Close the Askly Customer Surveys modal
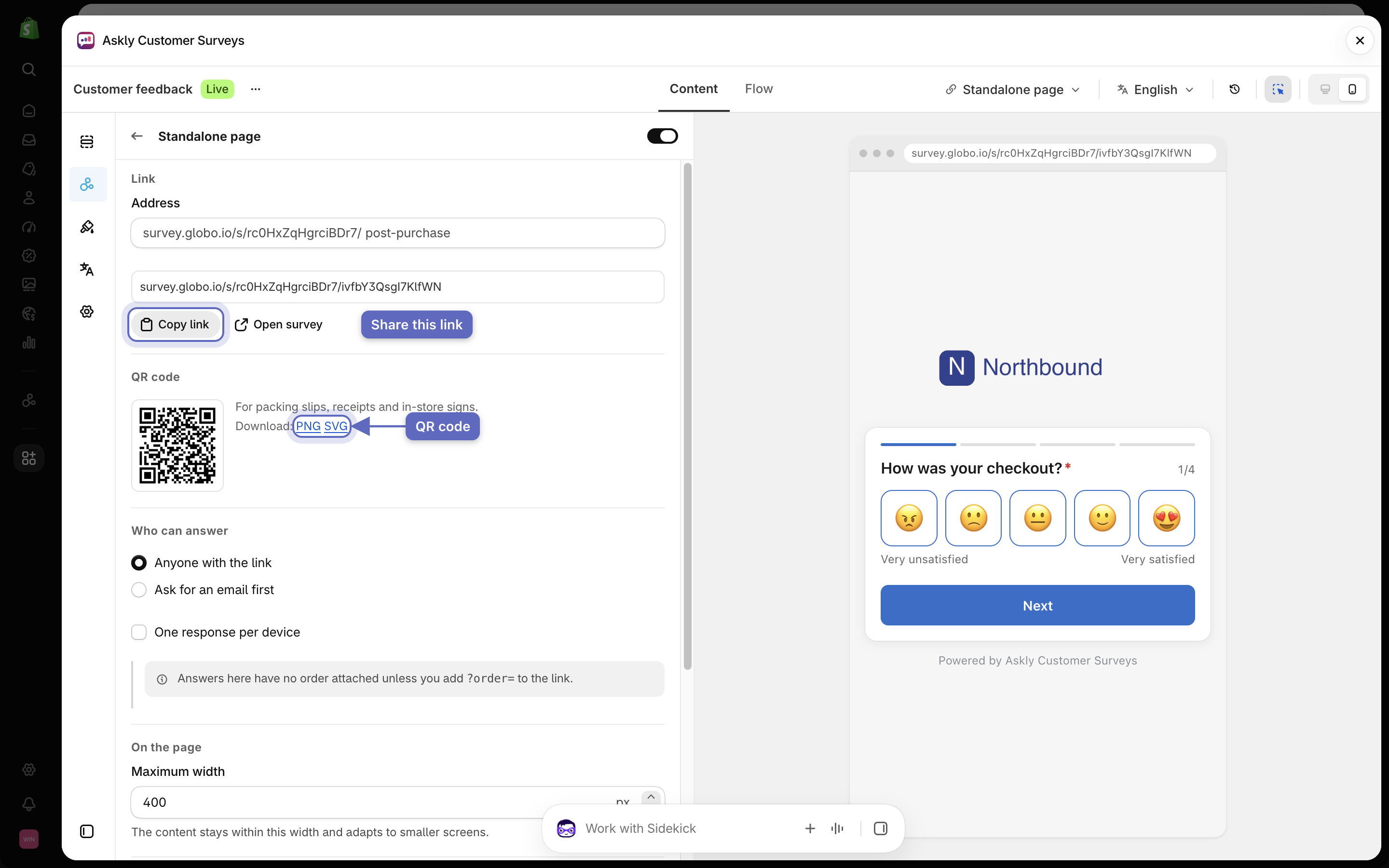This screenshot has height=868, width=1389. coord(1359,41)
